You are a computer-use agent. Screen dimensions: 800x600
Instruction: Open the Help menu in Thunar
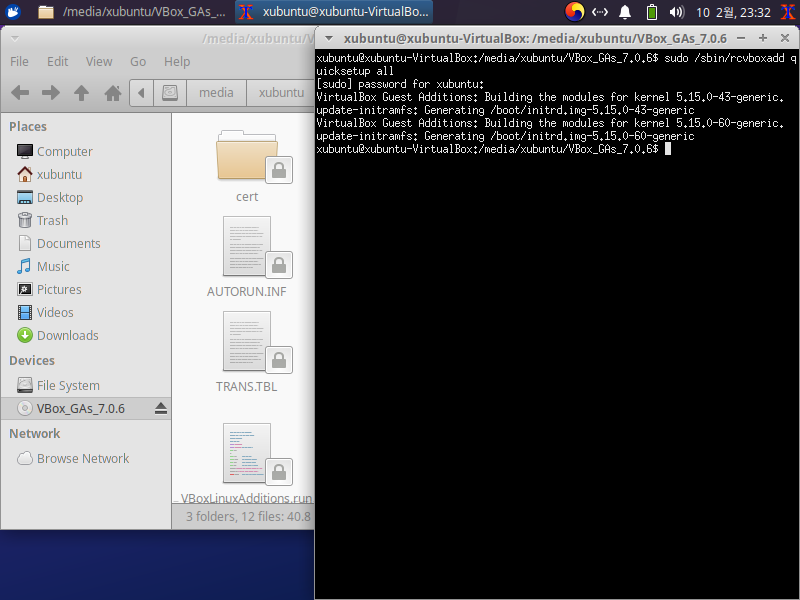(x=177, y=62)
